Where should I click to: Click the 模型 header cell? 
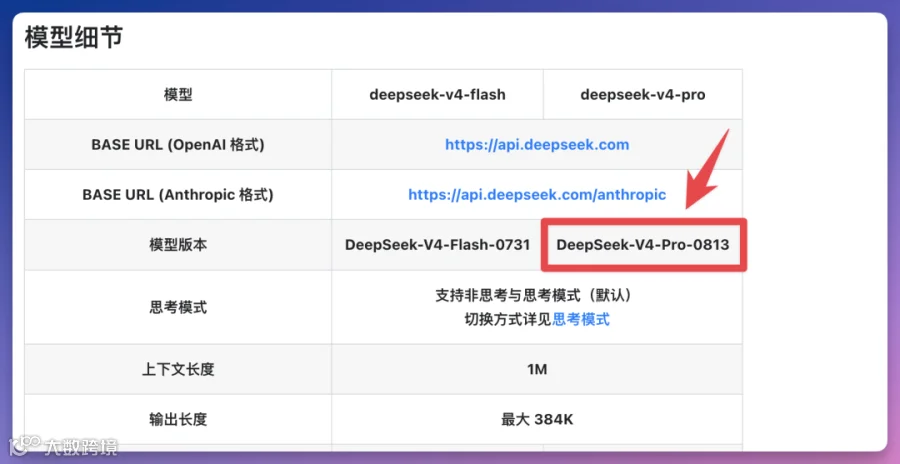[178, 95]
